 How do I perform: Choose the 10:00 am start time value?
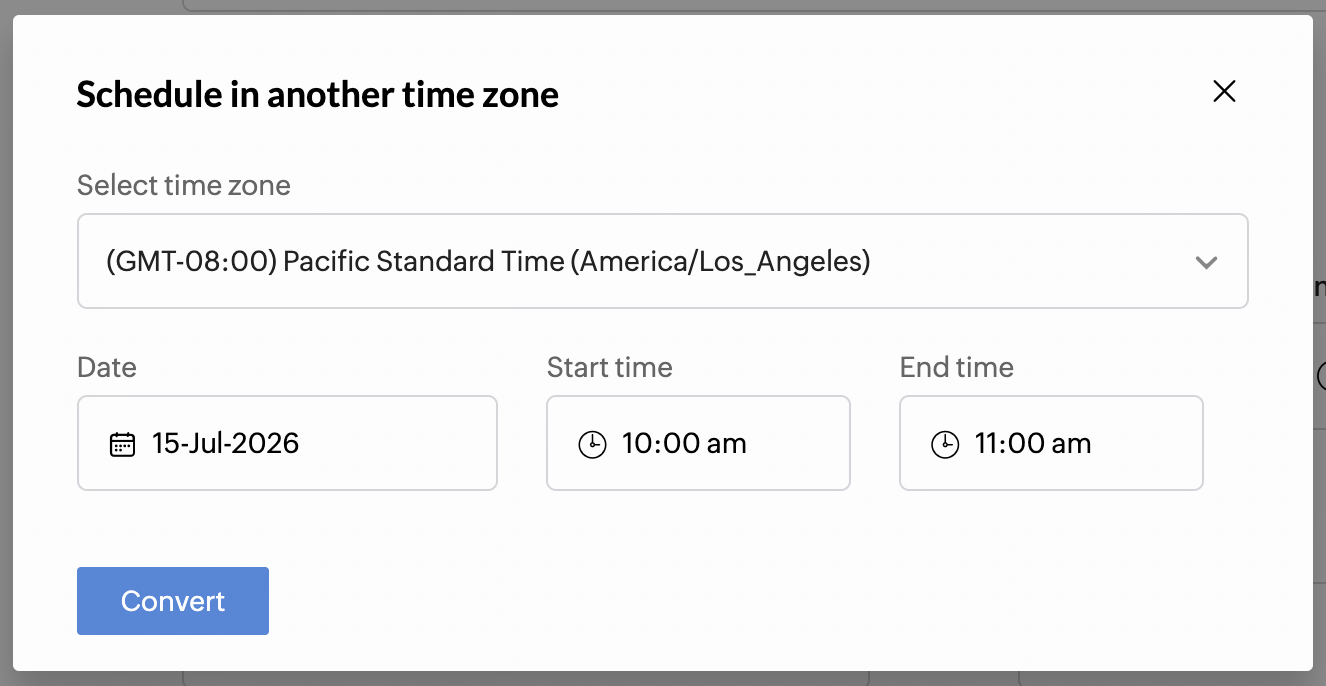[684, 443]
